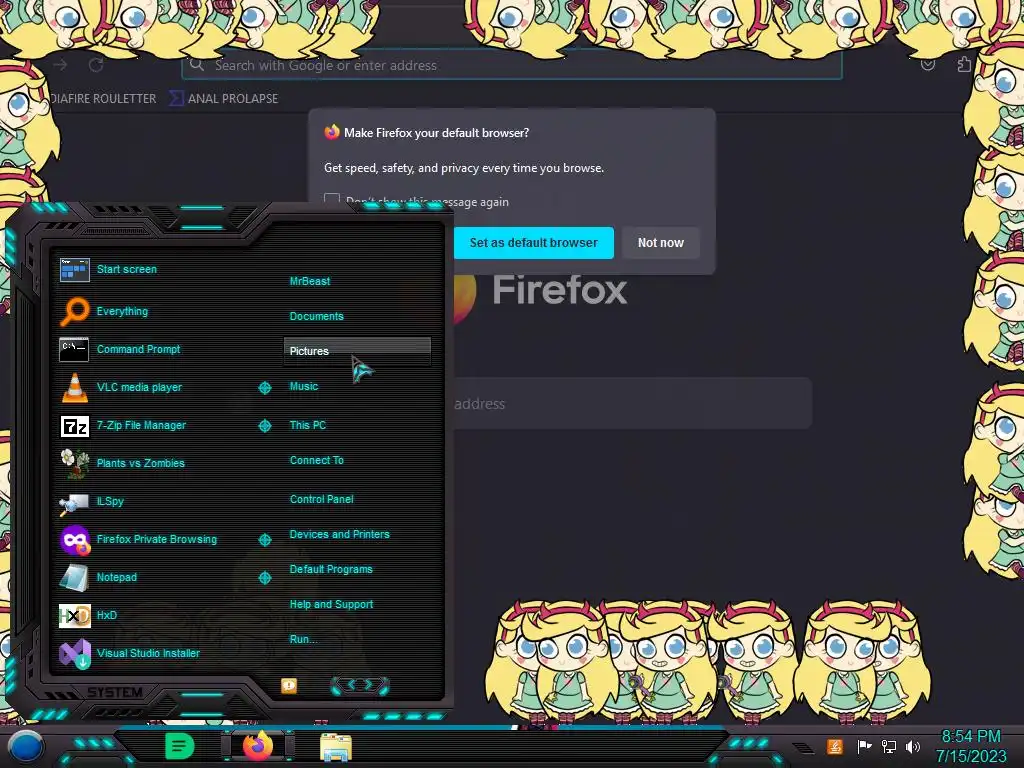The height and width of the screenshot is (768, 1024).
Task: Focus the Search with Google address bar
Action: pyautogui.click(x=512, y=65)
